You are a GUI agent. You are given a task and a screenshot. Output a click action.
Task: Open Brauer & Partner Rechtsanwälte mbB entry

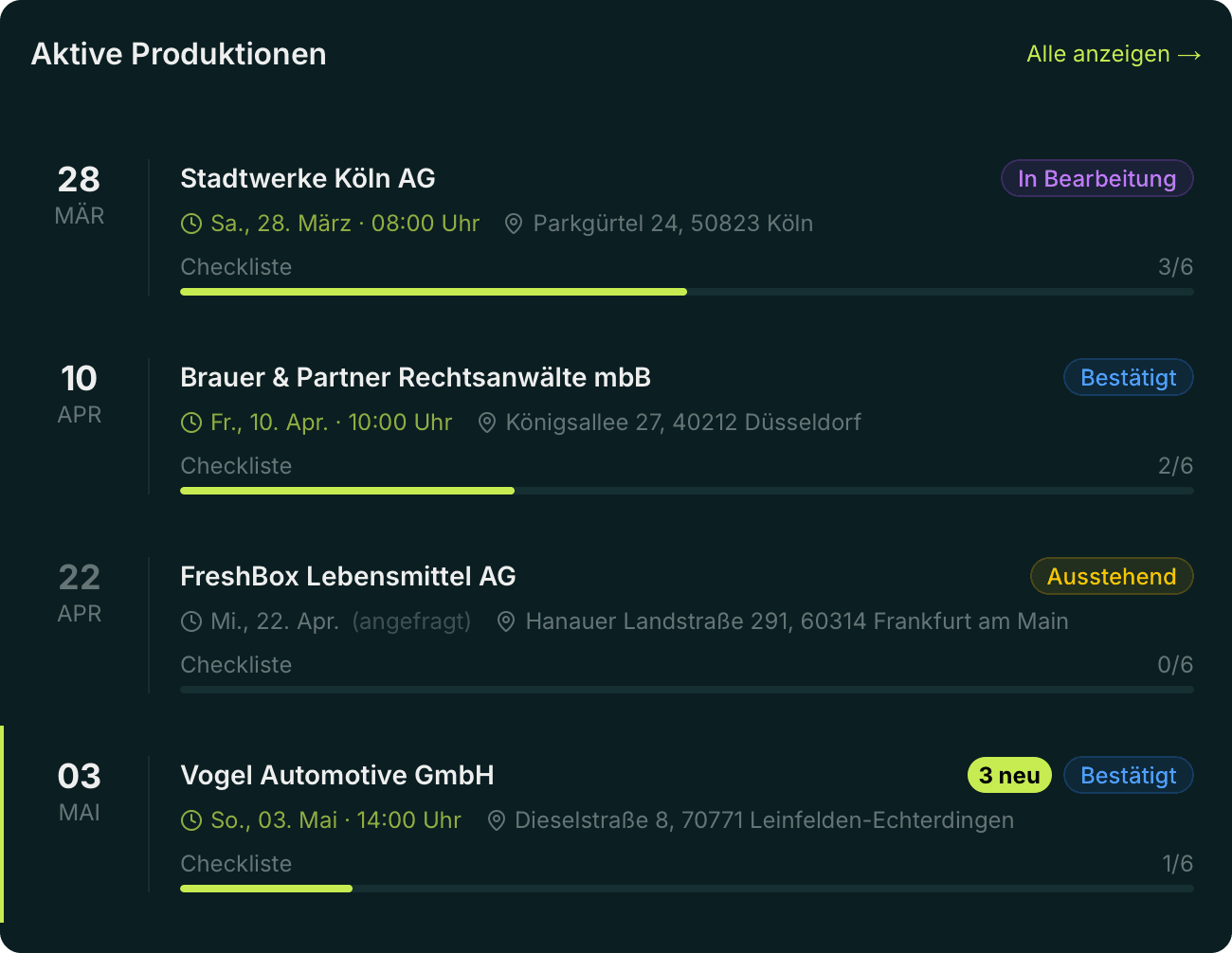coord(415,378)
